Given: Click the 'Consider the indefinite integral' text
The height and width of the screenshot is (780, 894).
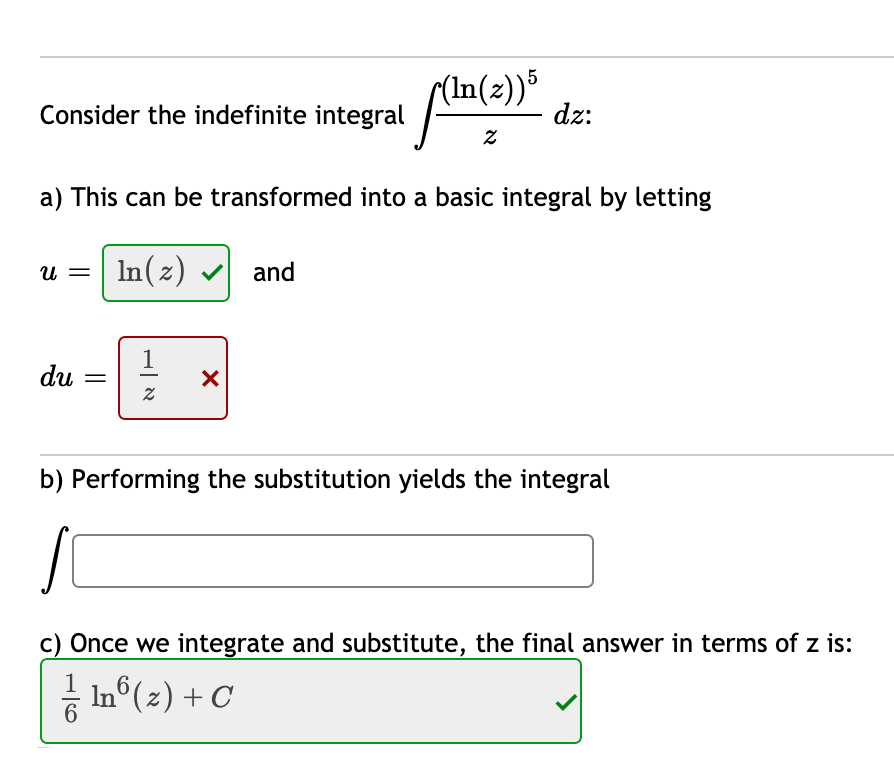Looking at the screenshot, I should point(218,115).
